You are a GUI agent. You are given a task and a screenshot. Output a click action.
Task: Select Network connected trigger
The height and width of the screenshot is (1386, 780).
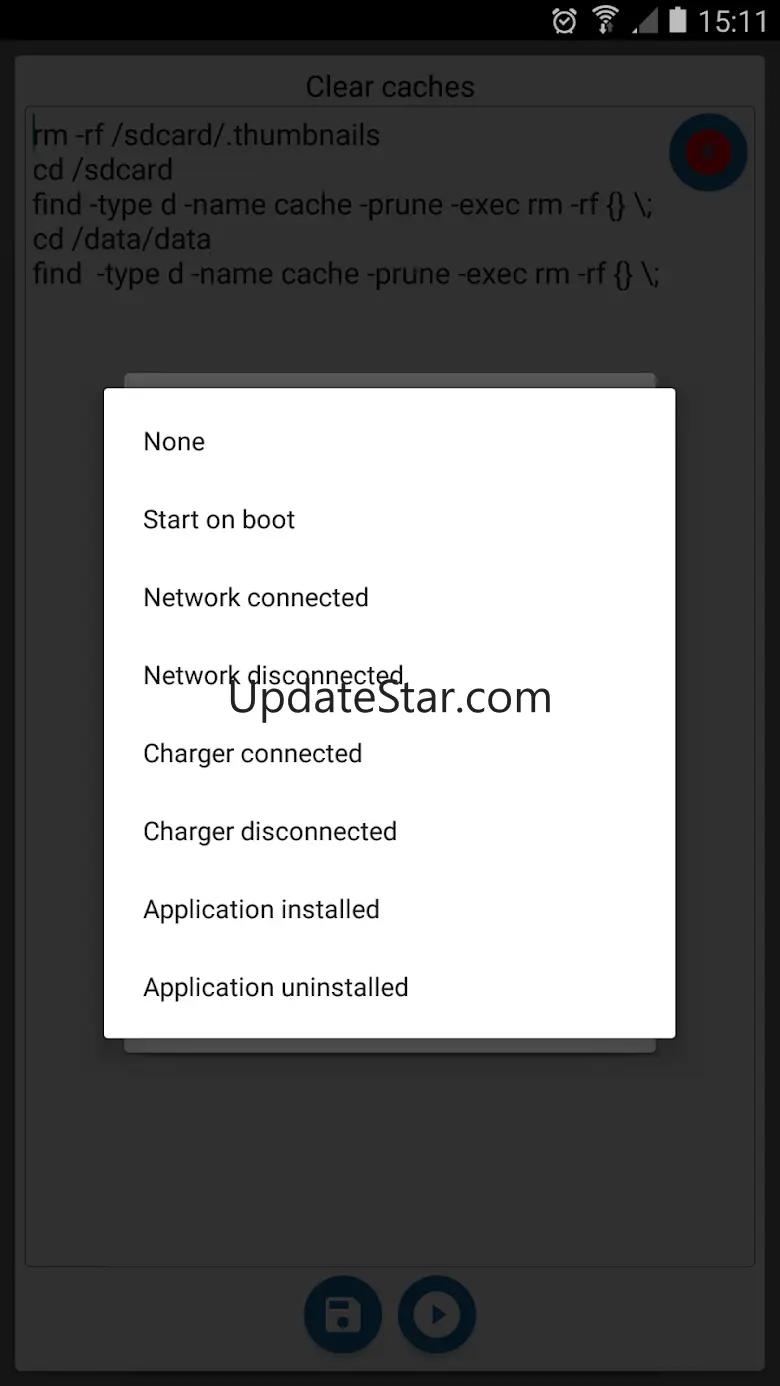(x=390, y=598)
